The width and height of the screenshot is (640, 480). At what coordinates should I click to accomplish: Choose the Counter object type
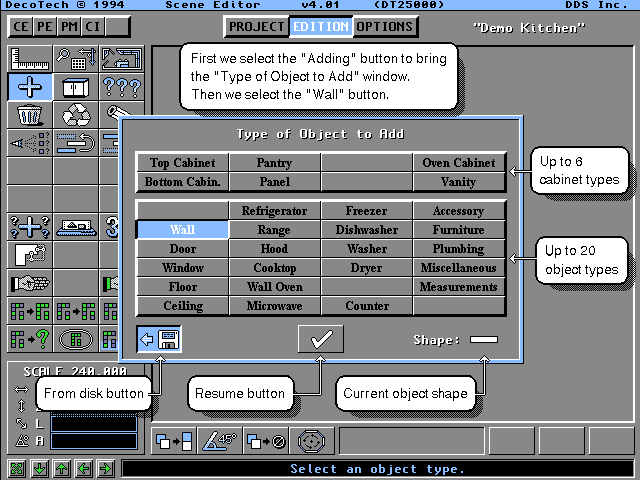click(367, 306)
